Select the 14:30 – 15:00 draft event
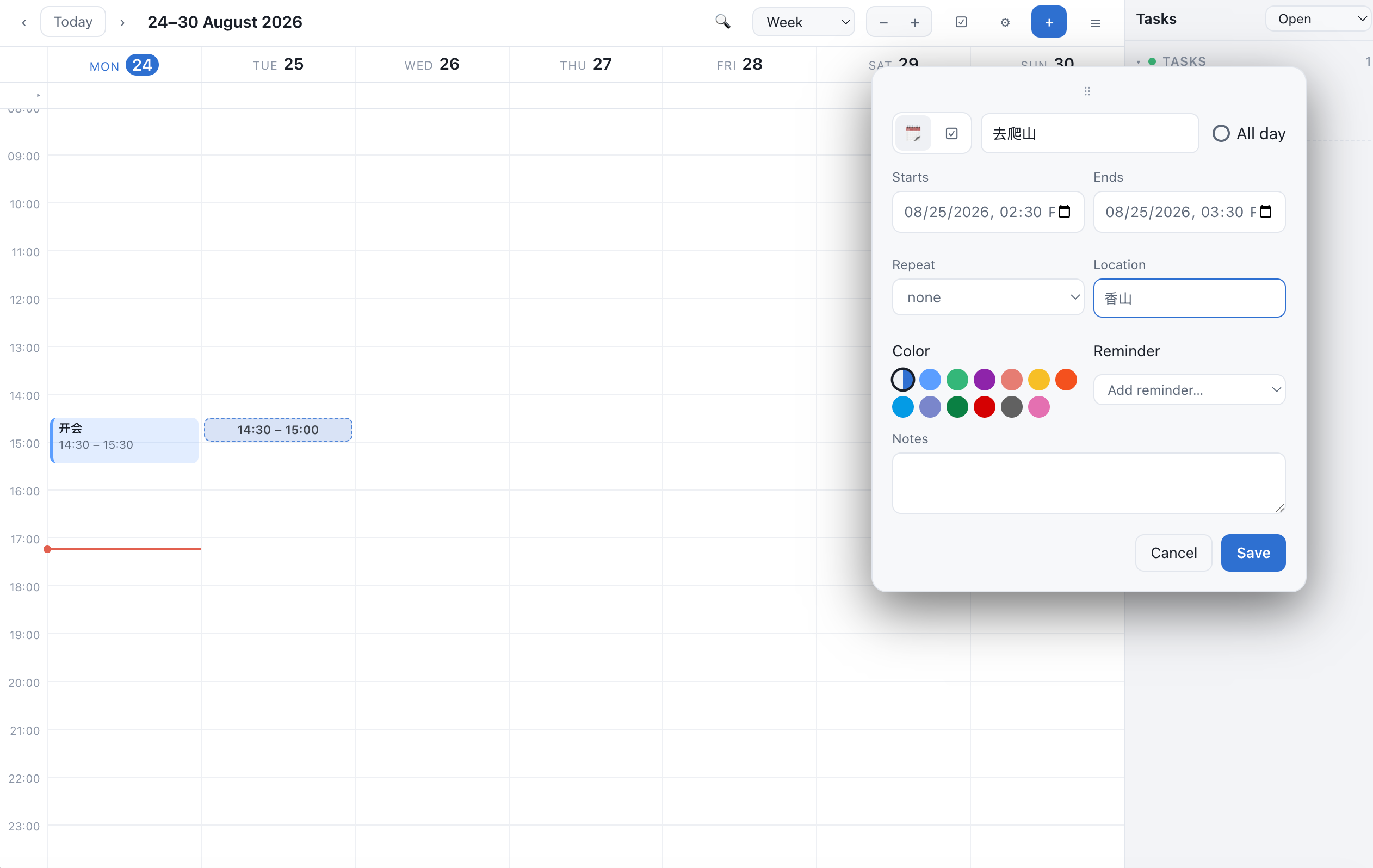The image size is (1373, 868). [277, 430]
